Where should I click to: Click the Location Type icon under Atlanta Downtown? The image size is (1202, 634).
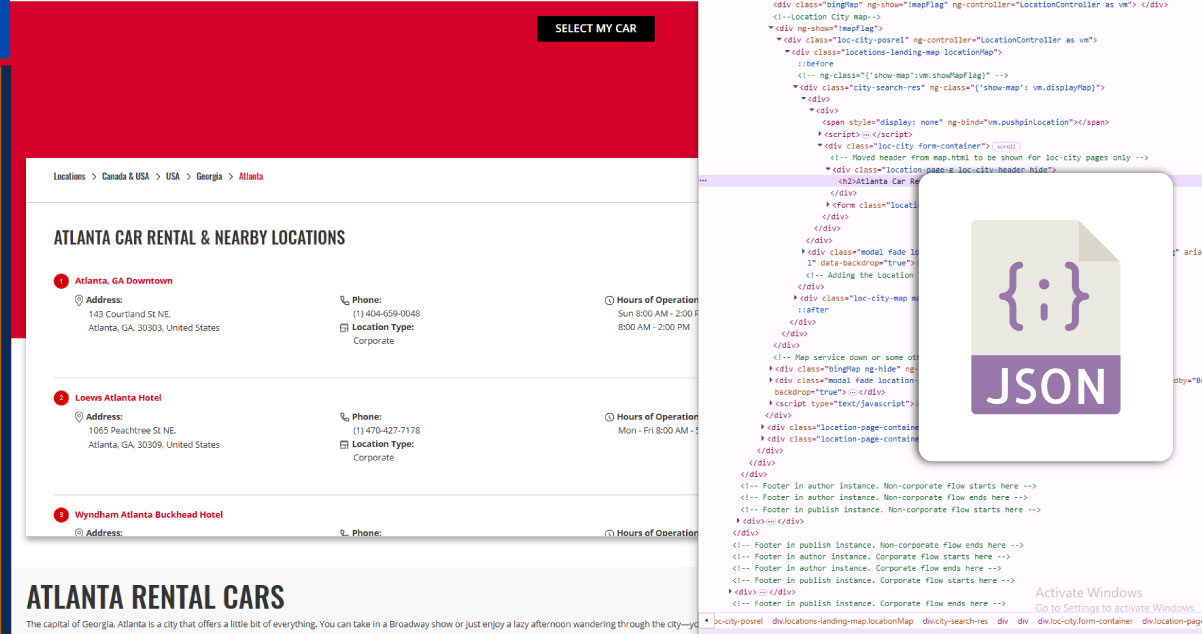(342, 329)
